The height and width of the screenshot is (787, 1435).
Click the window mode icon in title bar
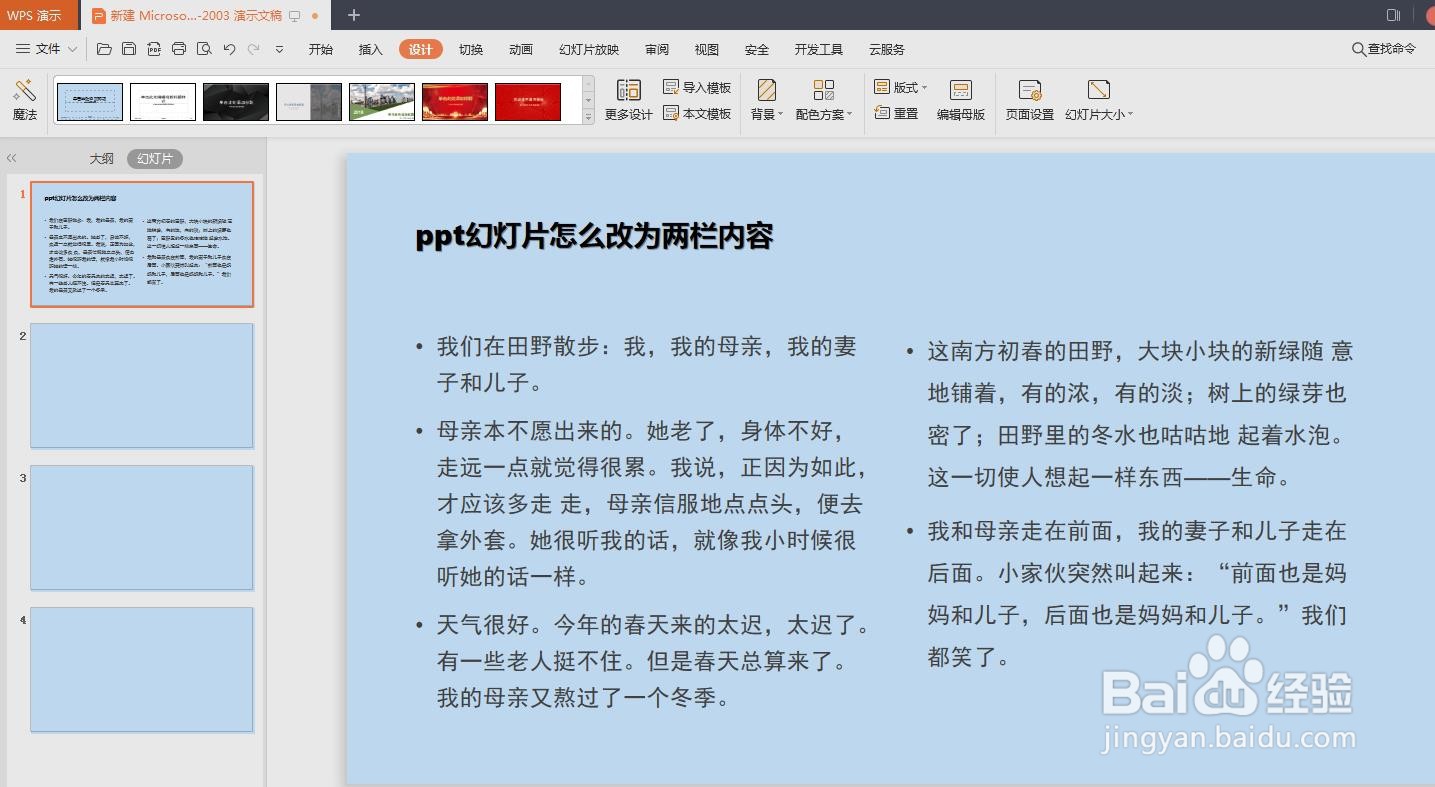pyautogui.click(x=1393, y=15)
